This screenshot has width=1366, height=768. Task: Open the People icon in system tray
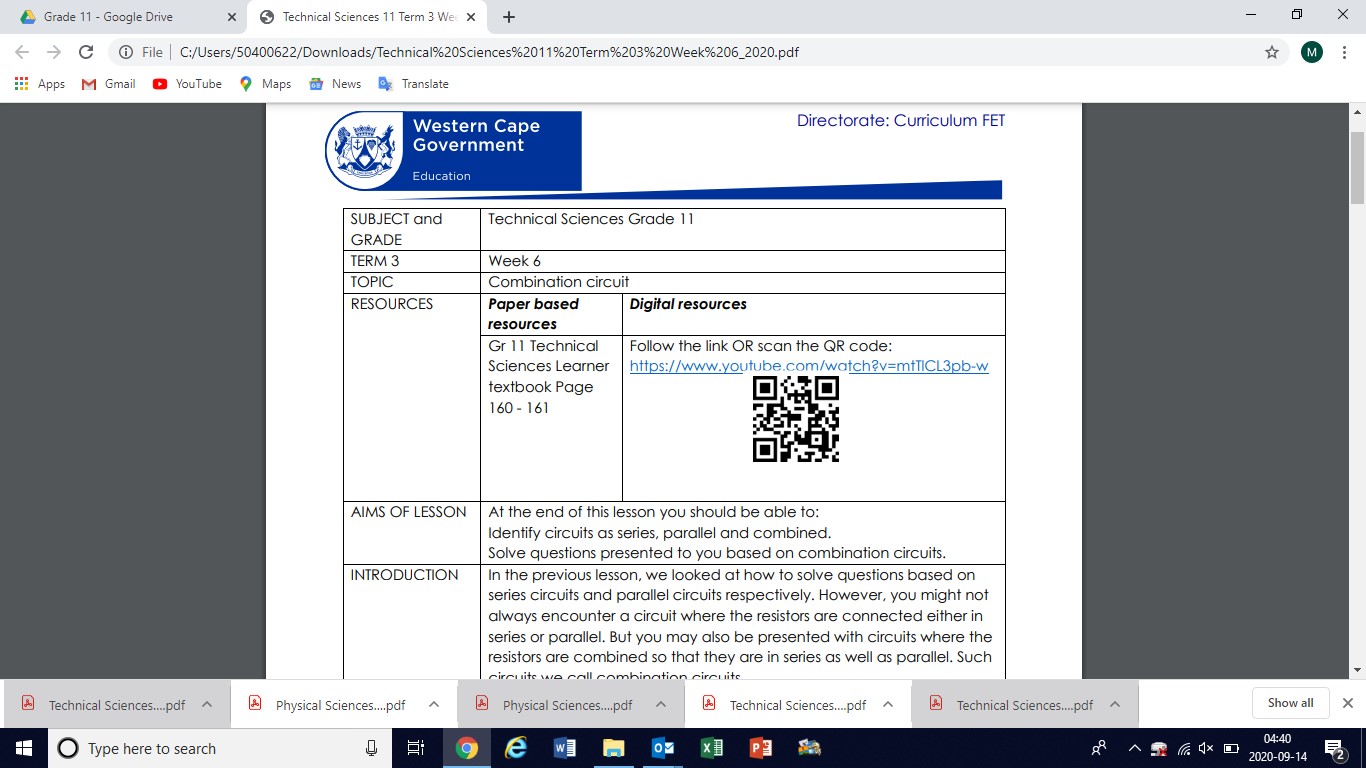tap(1099, 748)
